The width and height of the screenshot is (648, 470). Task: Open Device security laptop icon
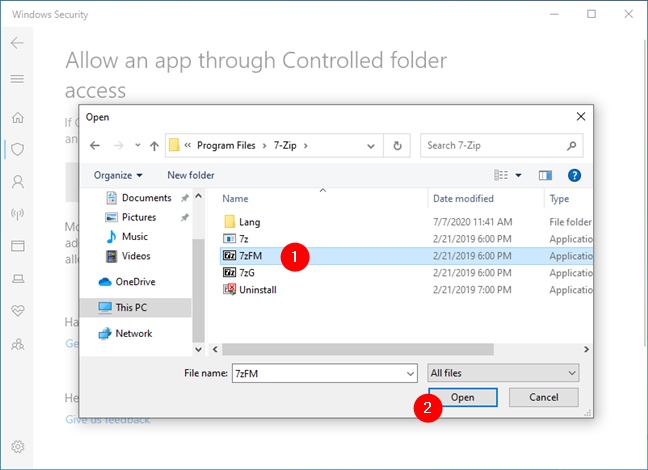tap(17, 279)
